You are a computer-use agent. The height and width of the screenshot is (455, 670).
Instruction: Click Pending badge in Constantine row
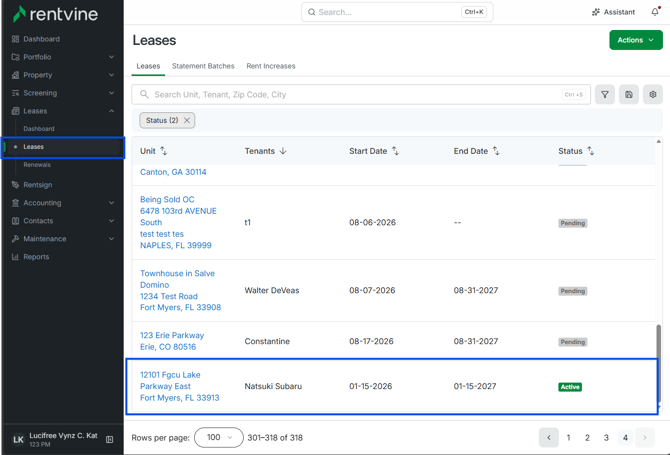pos(573,342)
